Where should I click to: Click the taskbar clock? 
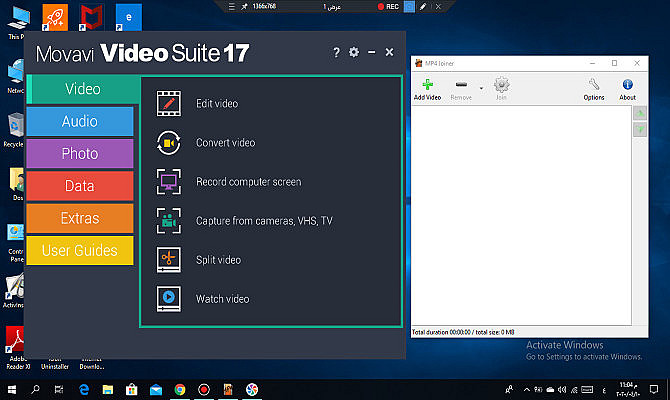[628, 389]
